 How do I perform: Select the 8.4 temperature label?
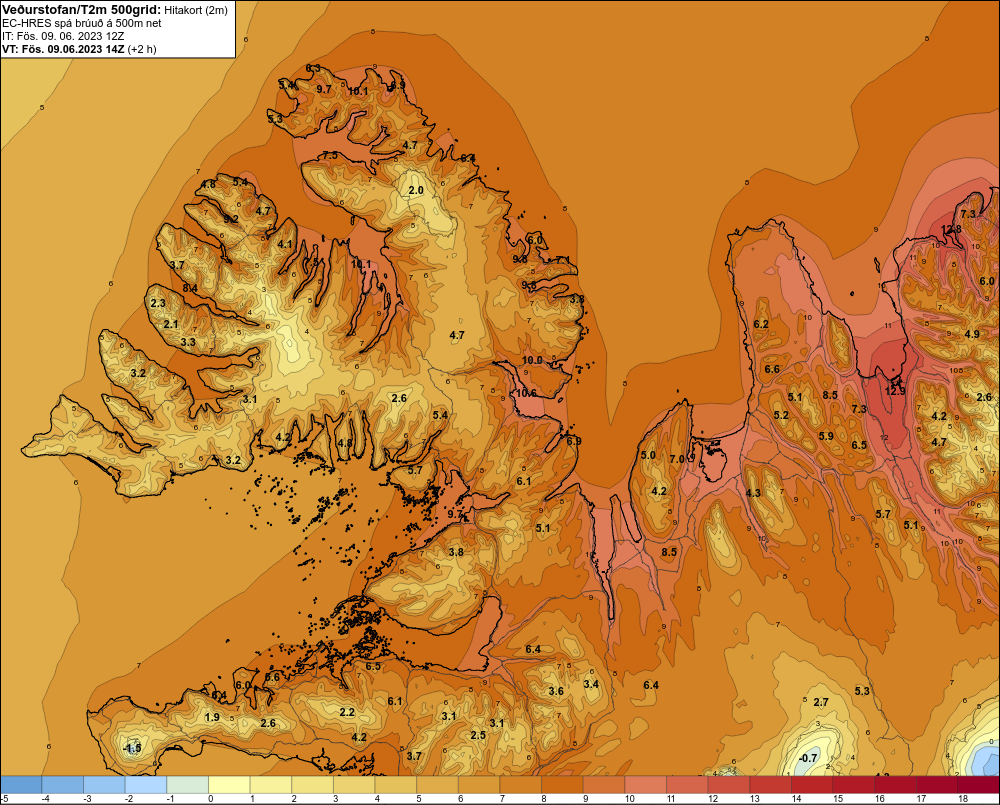point(189,288)
